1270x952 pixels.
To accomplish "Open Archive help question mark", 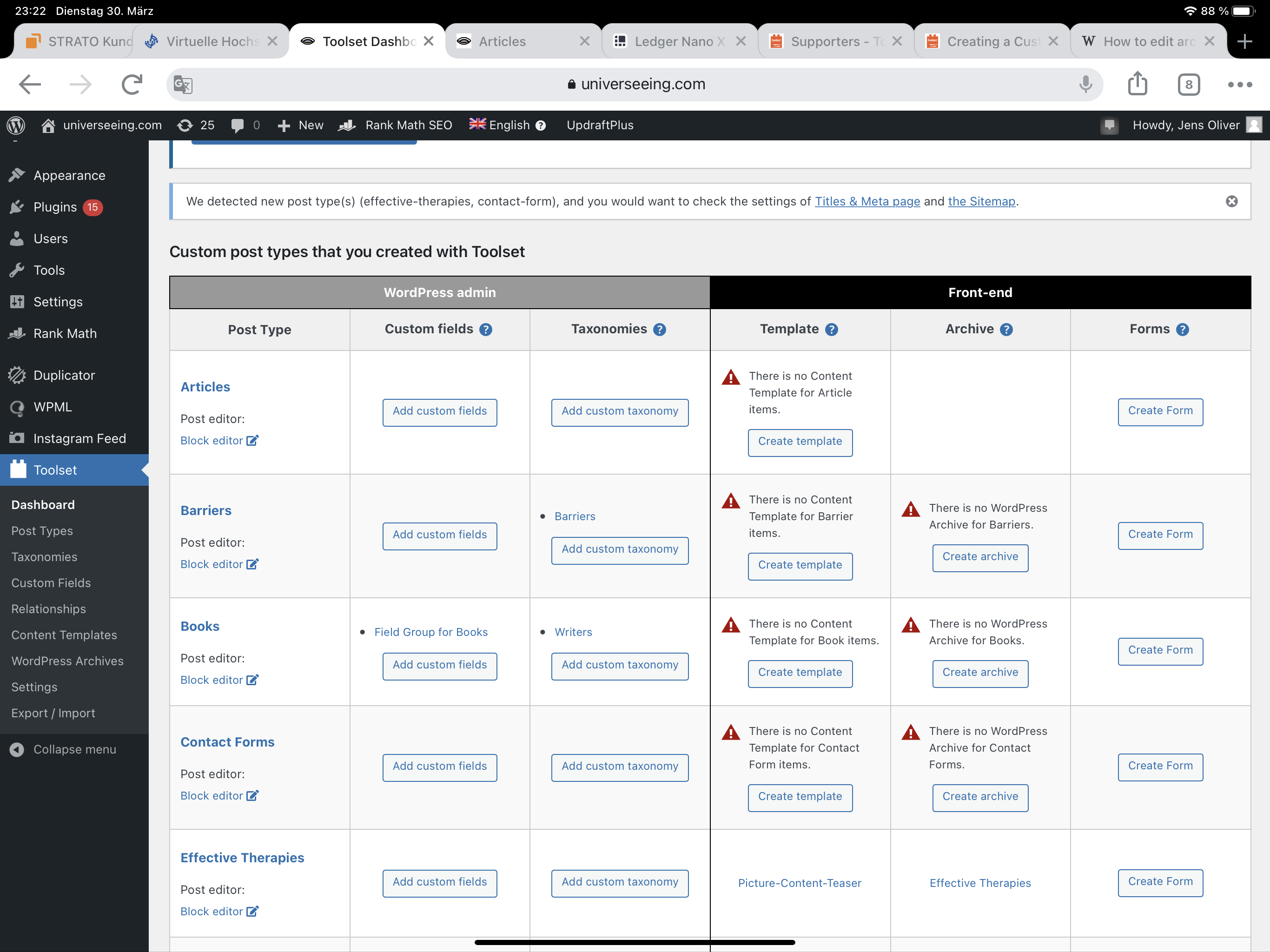I will tap(1006, 330).
